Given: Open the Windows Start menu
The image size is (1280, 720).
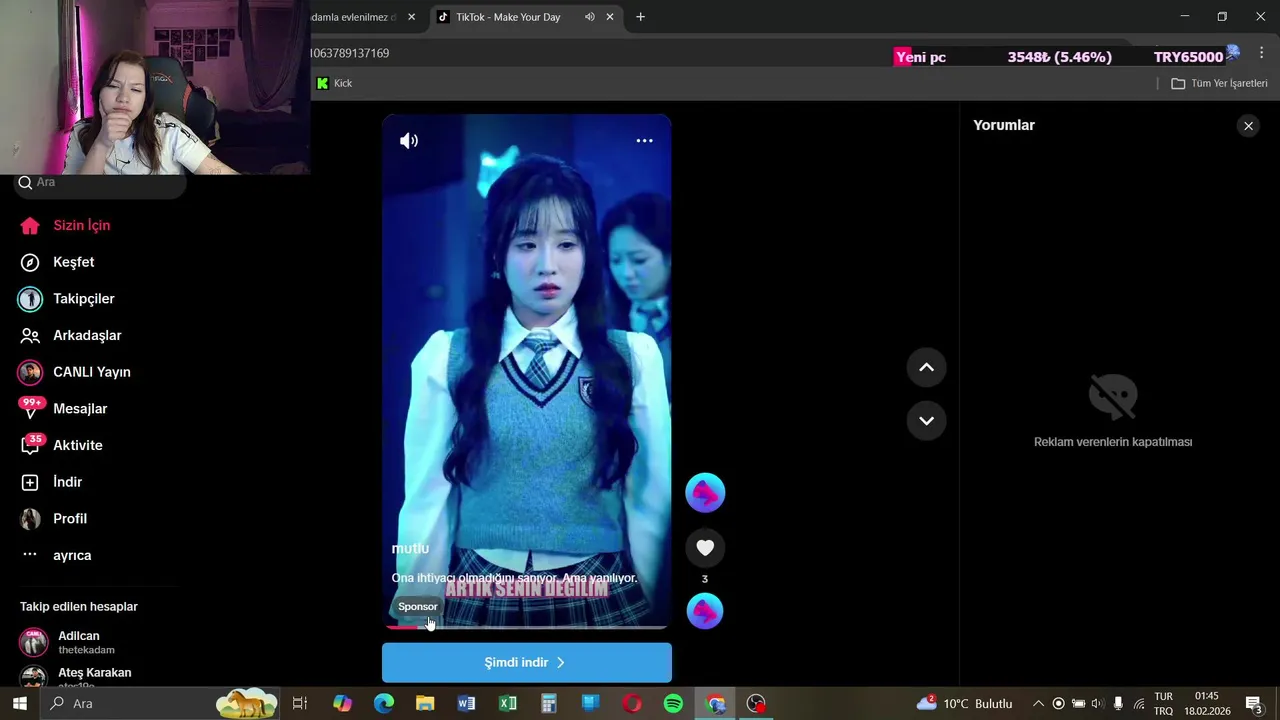Looking at the screenshot, I should [x=19, y=704].
